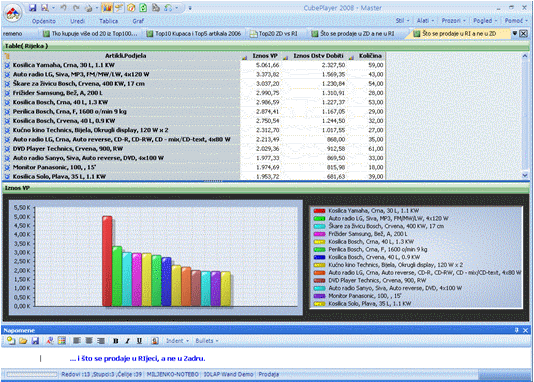
Task: Open the Općenito ribbon tab
Action: click(x=44, y=21)
